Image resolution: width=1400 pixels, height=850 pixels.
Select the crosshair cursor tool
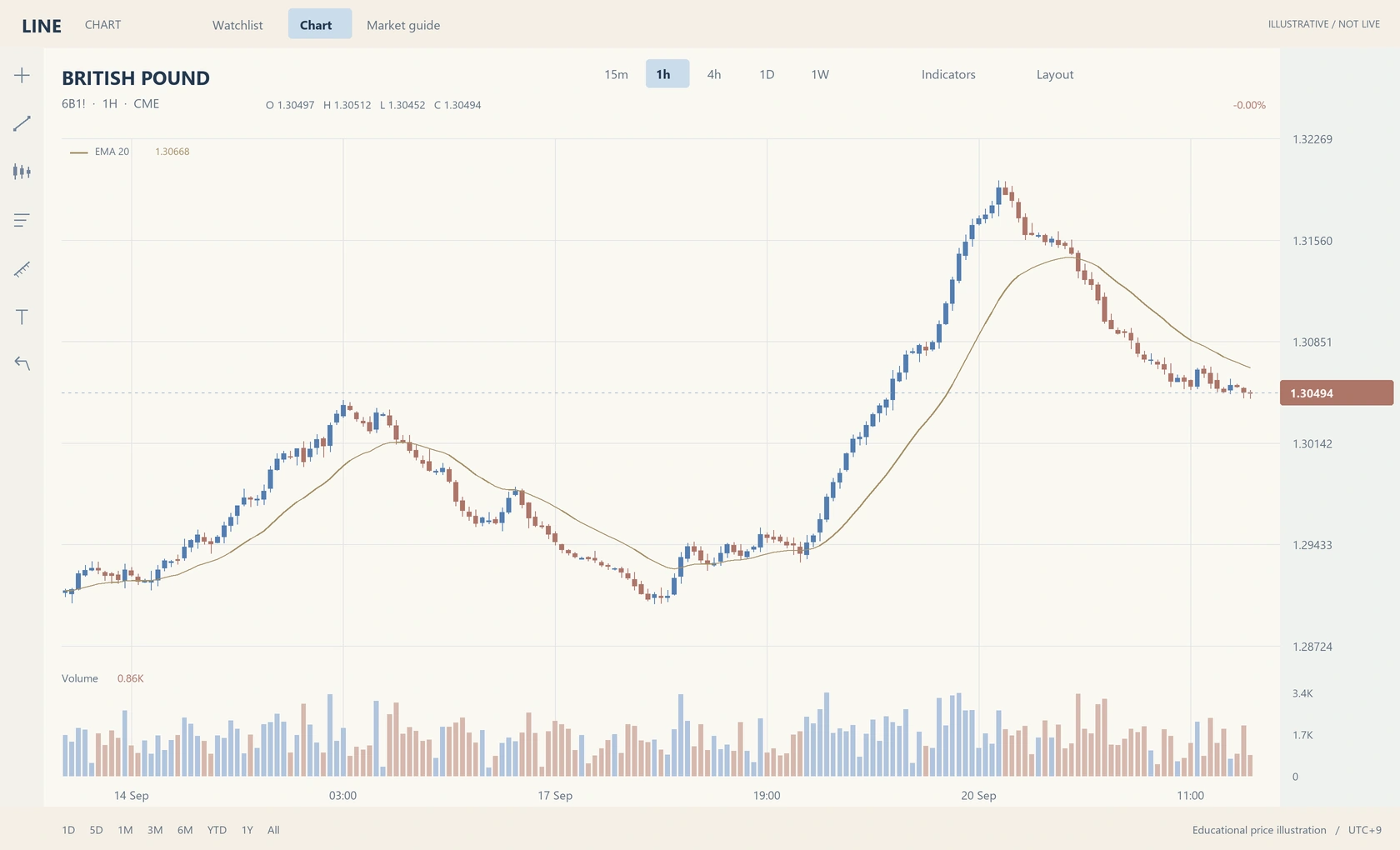click(22, 75)
